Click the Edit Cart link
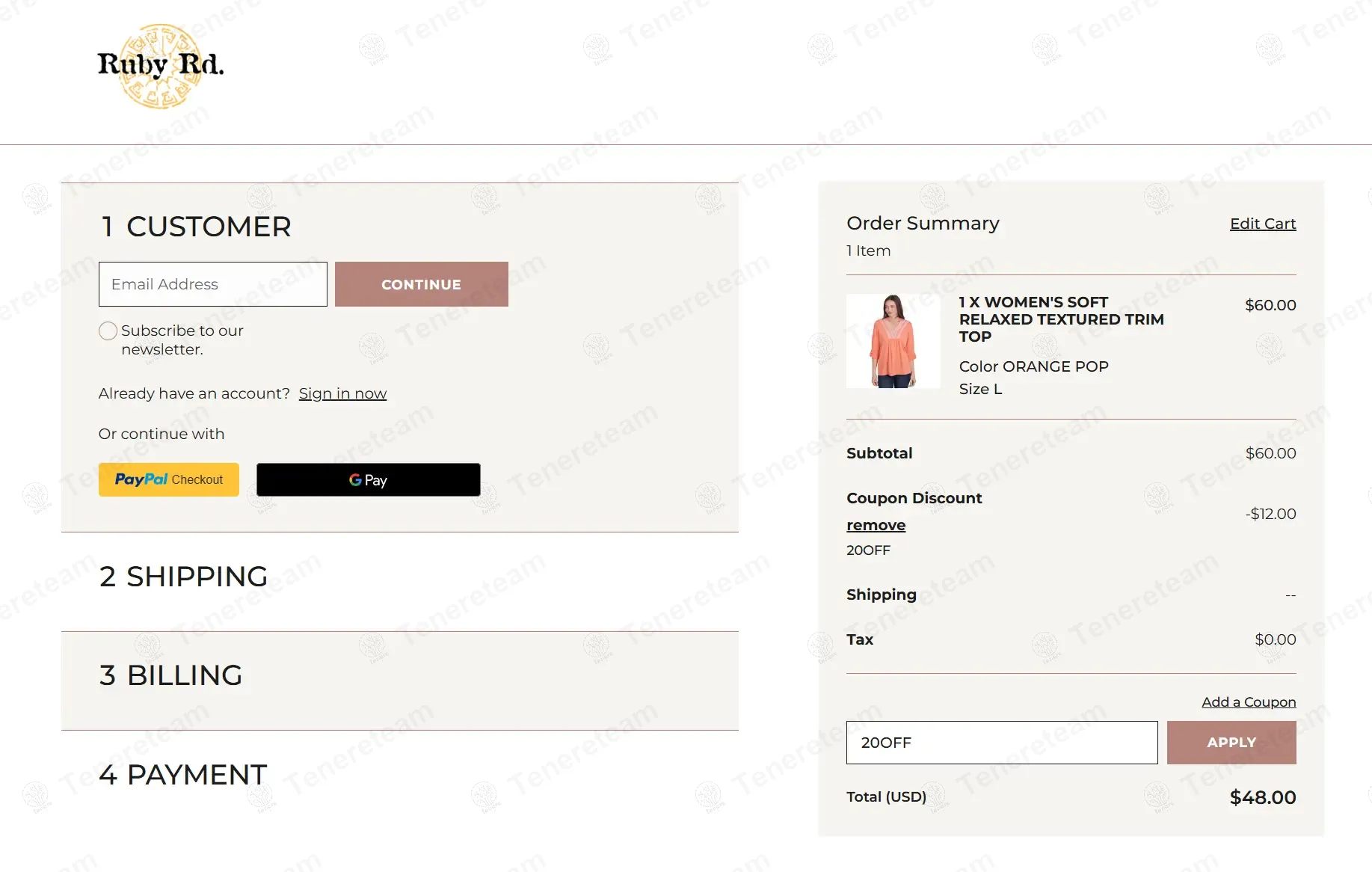The width and height of the screenshot is (1372, 872). [x=1262, y=224]
